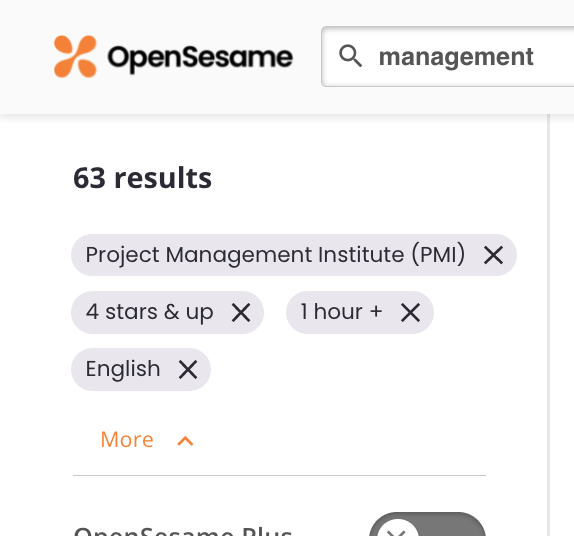Click the English chip label

123,369
